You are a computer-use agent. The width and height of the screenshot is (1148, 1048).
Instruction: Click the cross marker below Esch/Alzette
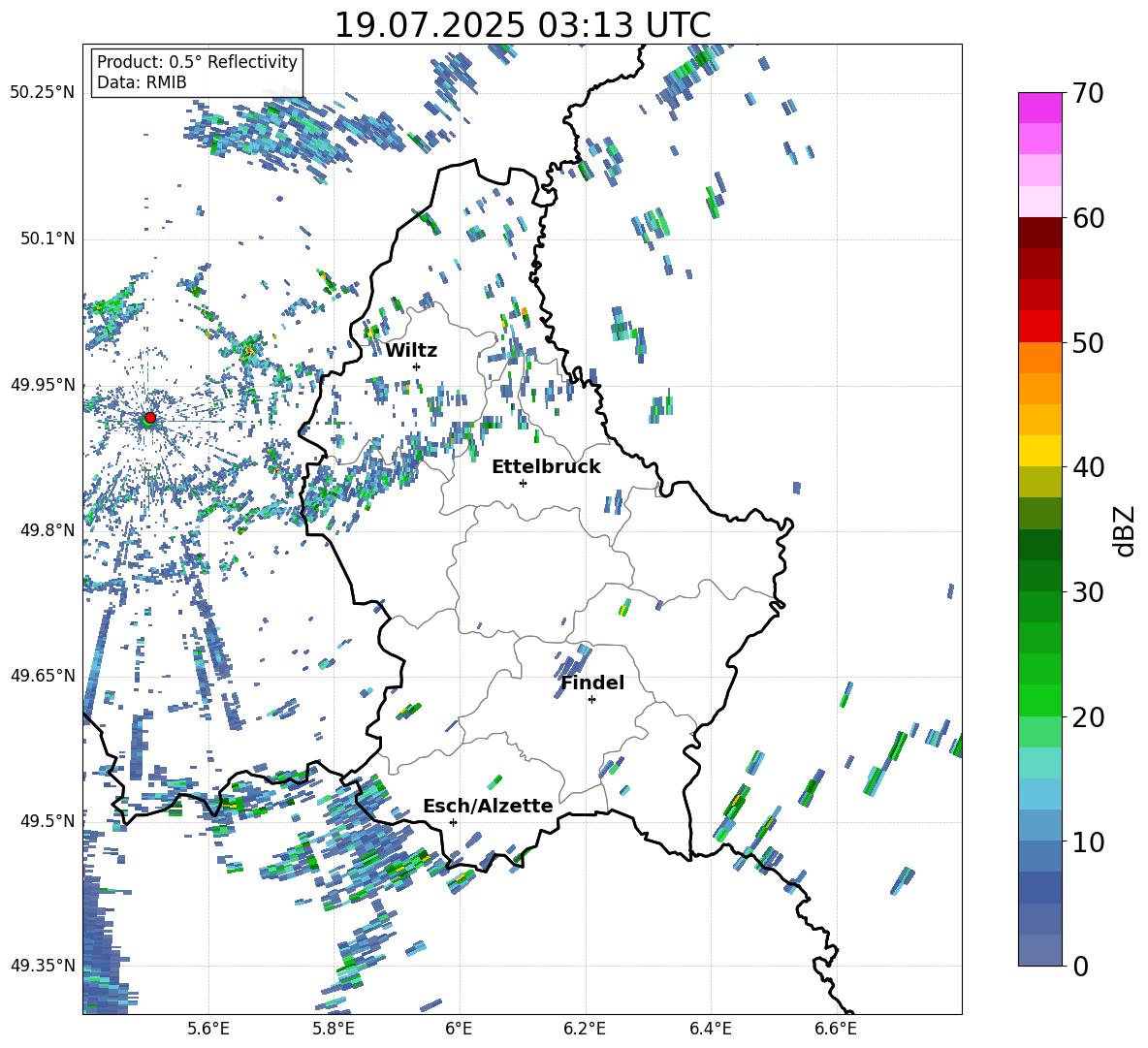coord(453,822)
